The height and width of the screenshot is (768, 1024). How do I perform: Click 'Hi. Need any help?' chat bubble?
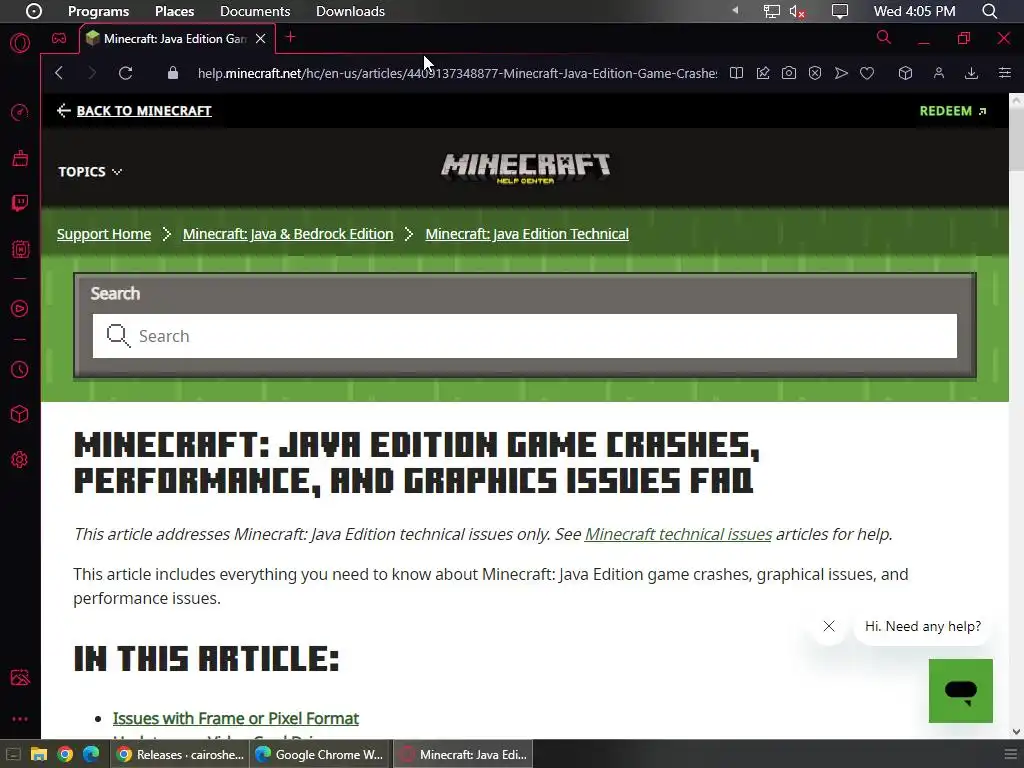point(923,626)
